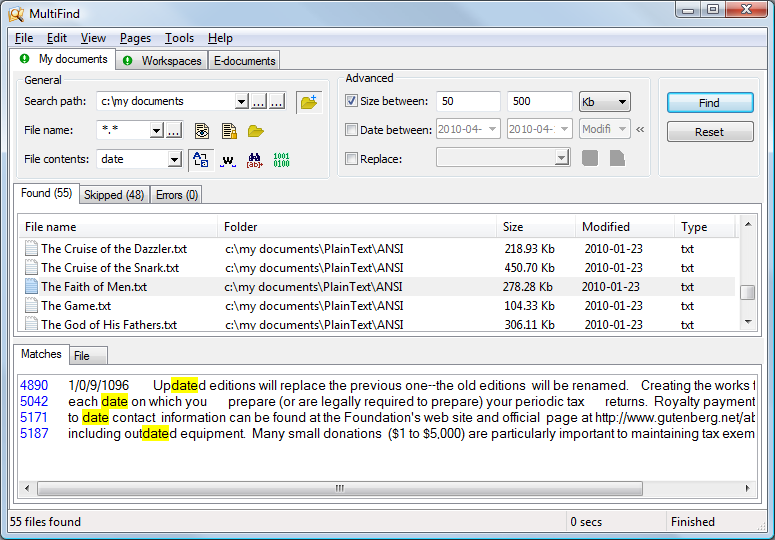Click the Find button
775x540 pixels.
tap(710, 103)
